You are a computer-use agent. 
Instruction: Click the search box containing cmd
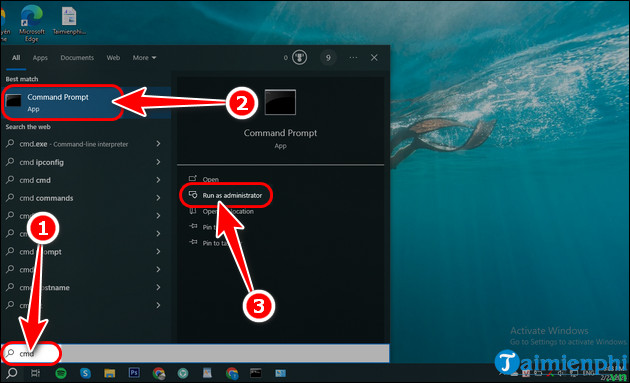coord(195,353)
